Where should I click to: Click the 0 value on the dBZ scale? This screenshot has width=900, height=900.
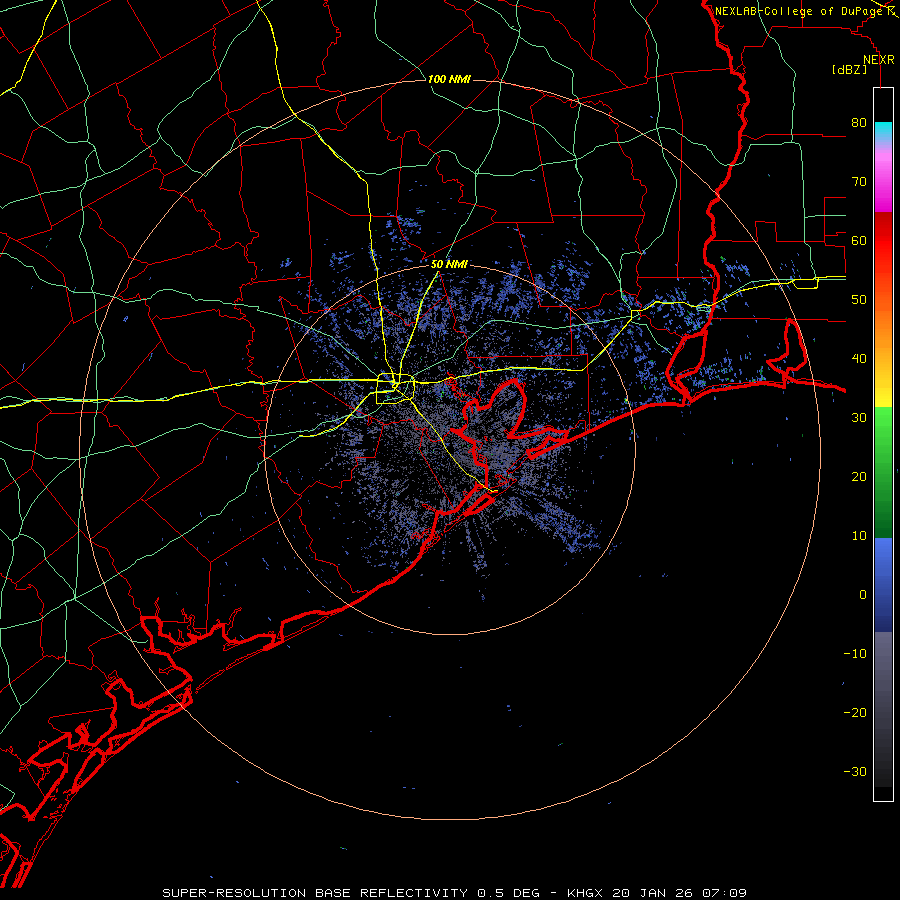863,595
